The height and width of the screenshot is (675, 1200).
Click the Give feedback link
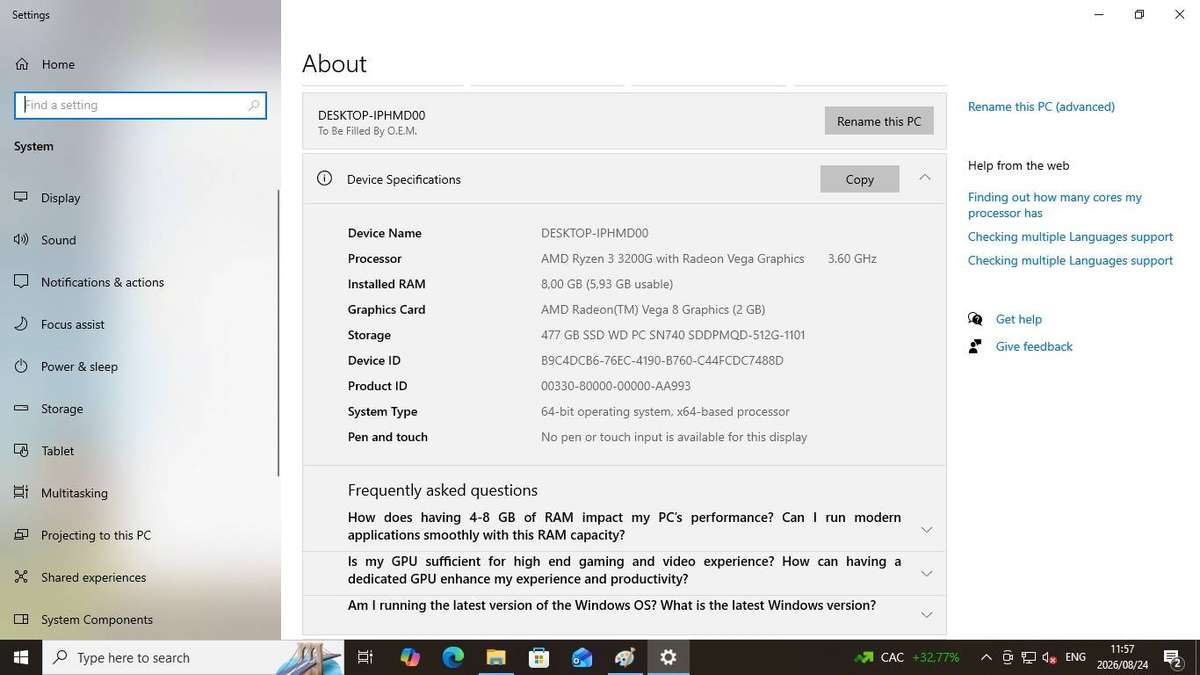tap(1034, 346)
